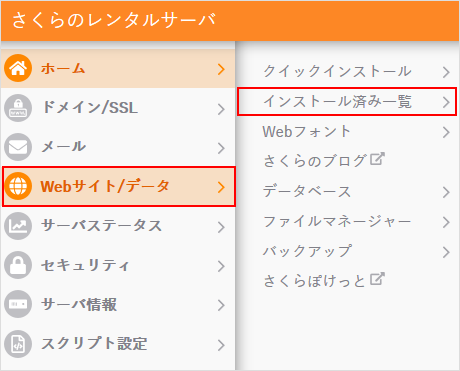460x371 pixels.
Task: Expand the セキュリティ chevron arrow
Action: pos(221,266)
